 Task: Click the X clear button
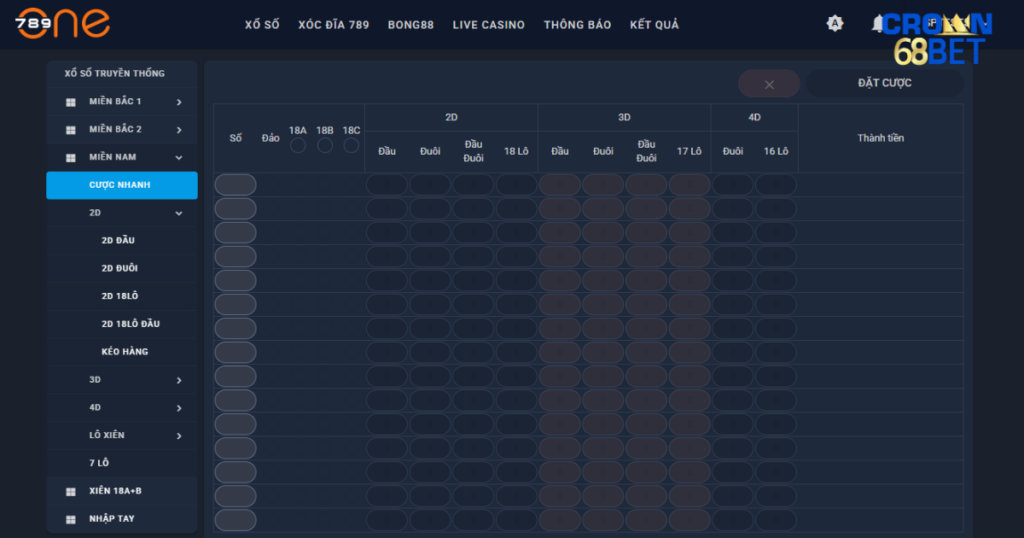coord(769,84)
